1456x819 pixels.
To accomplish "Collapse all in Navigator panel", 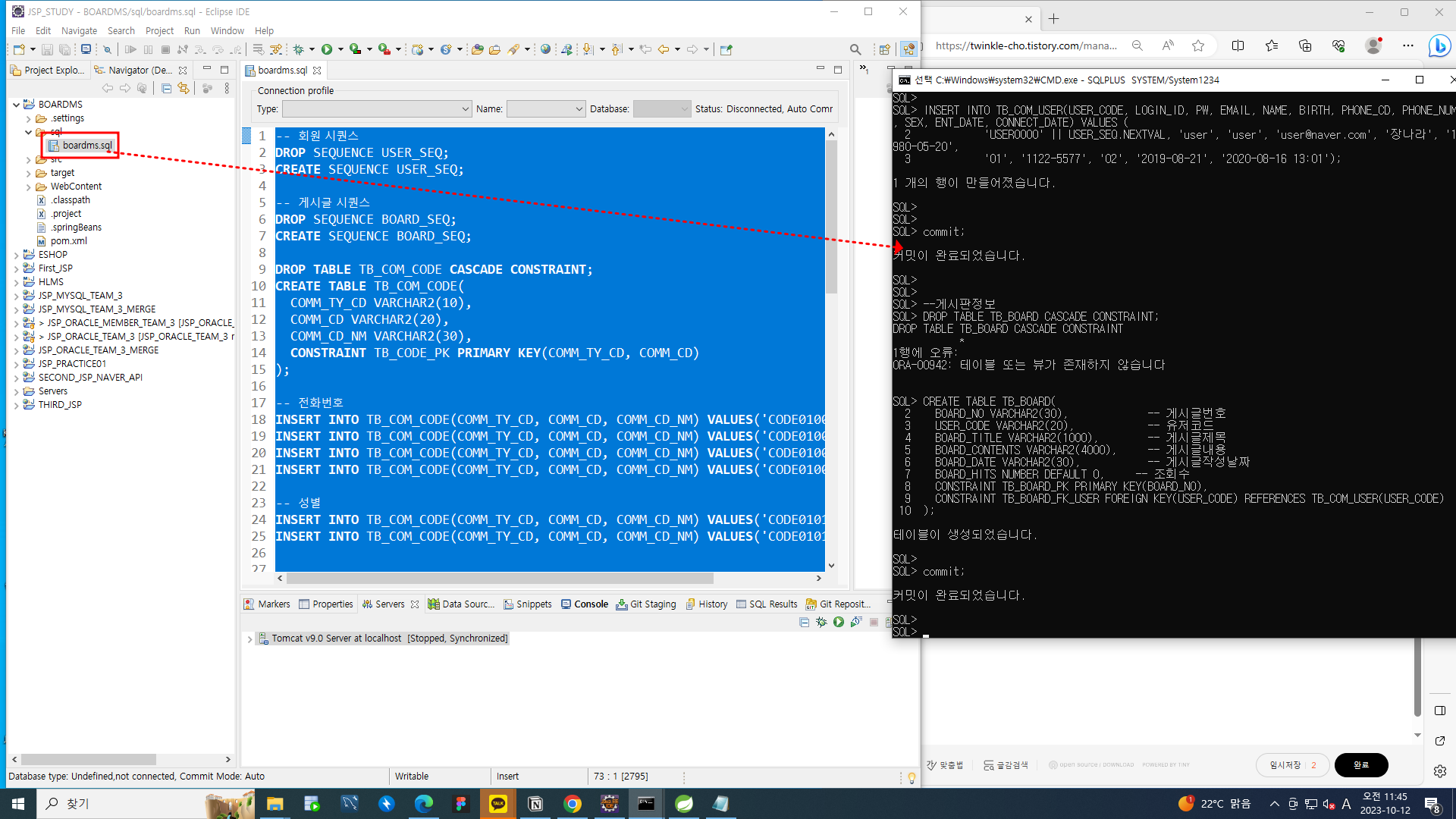I will click(x=166, y=89).
